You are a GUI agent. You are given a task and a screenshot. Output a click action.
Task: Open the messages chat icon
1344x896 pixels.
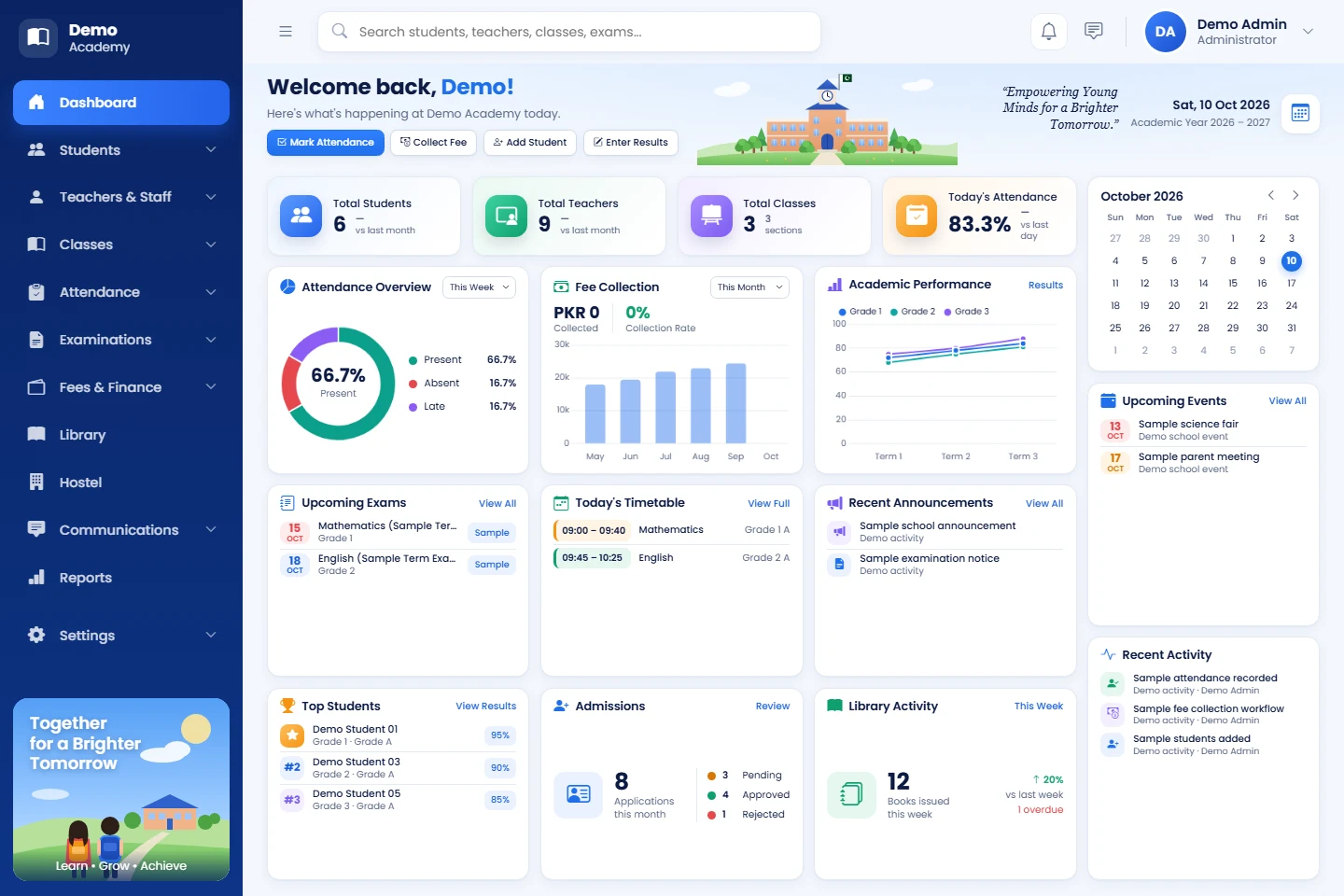point(1094,32)
